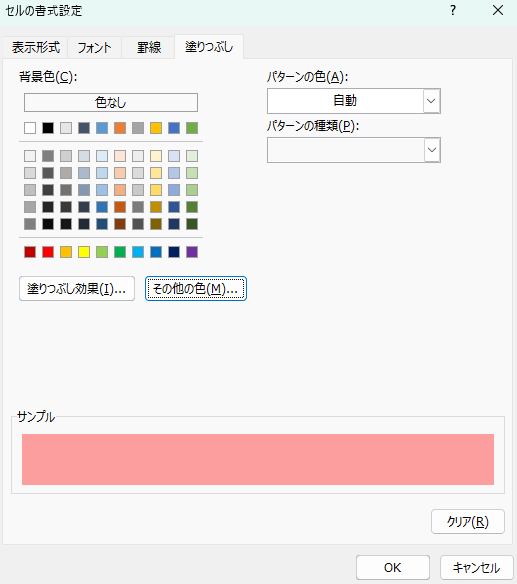This screenshot has height=584, width=517.
Task: Pick the orange swatch in theme row
Action: 120,128
